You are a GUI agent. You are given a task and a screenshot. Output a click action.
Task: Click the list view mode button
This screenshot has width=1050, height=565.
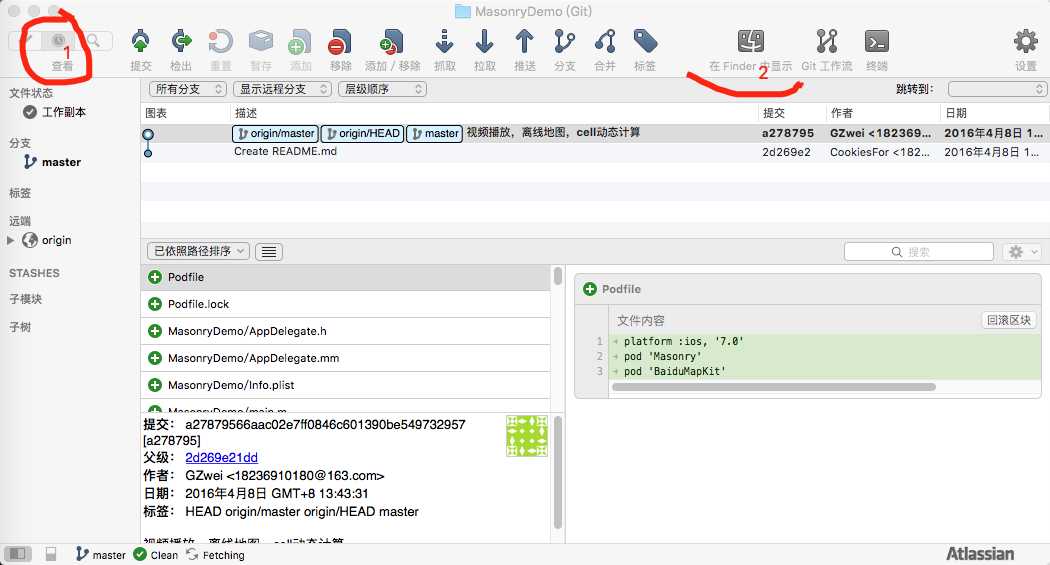point(269,252)
